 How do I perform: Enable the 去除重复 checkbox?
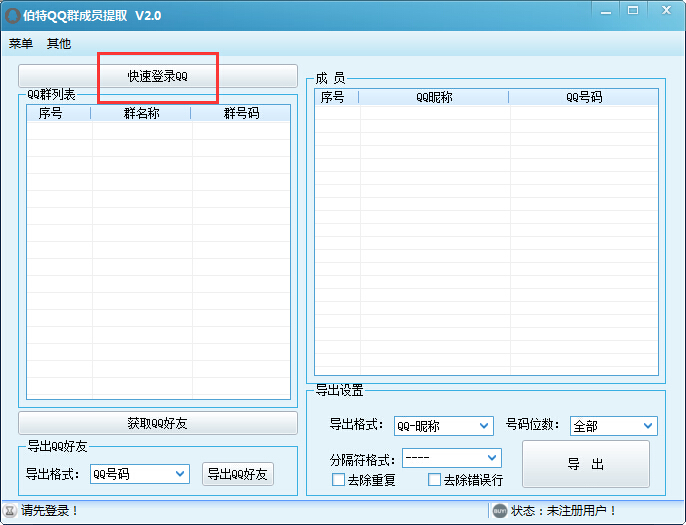coord(338,480)
